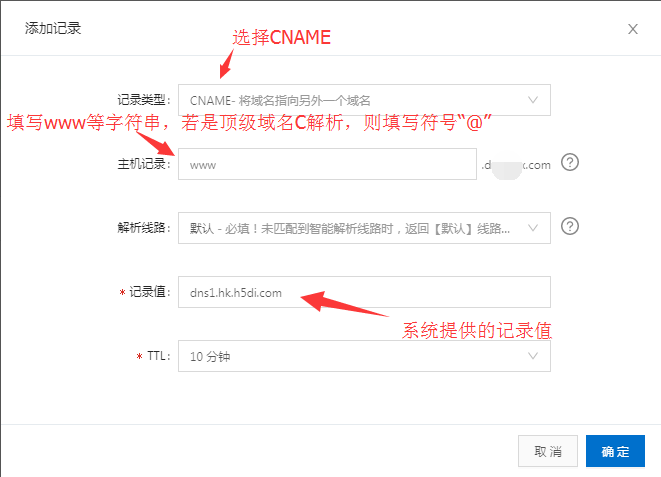
Task: Click the chevron arrow in 解析线路 box
Action: tap(533, 228)
